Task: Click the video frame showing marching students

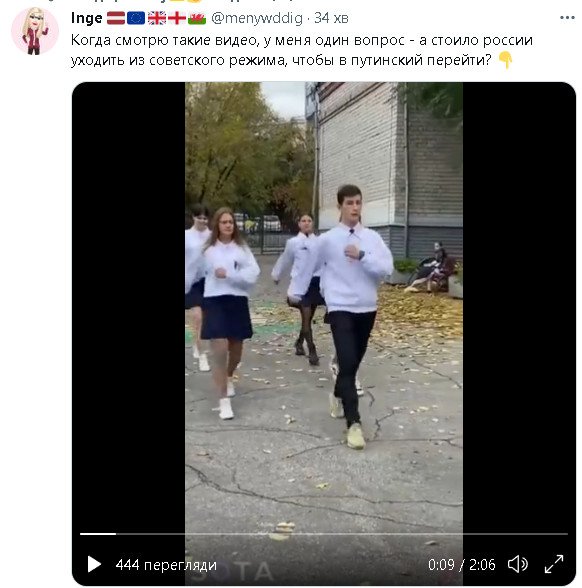Action: coord(324,300)
